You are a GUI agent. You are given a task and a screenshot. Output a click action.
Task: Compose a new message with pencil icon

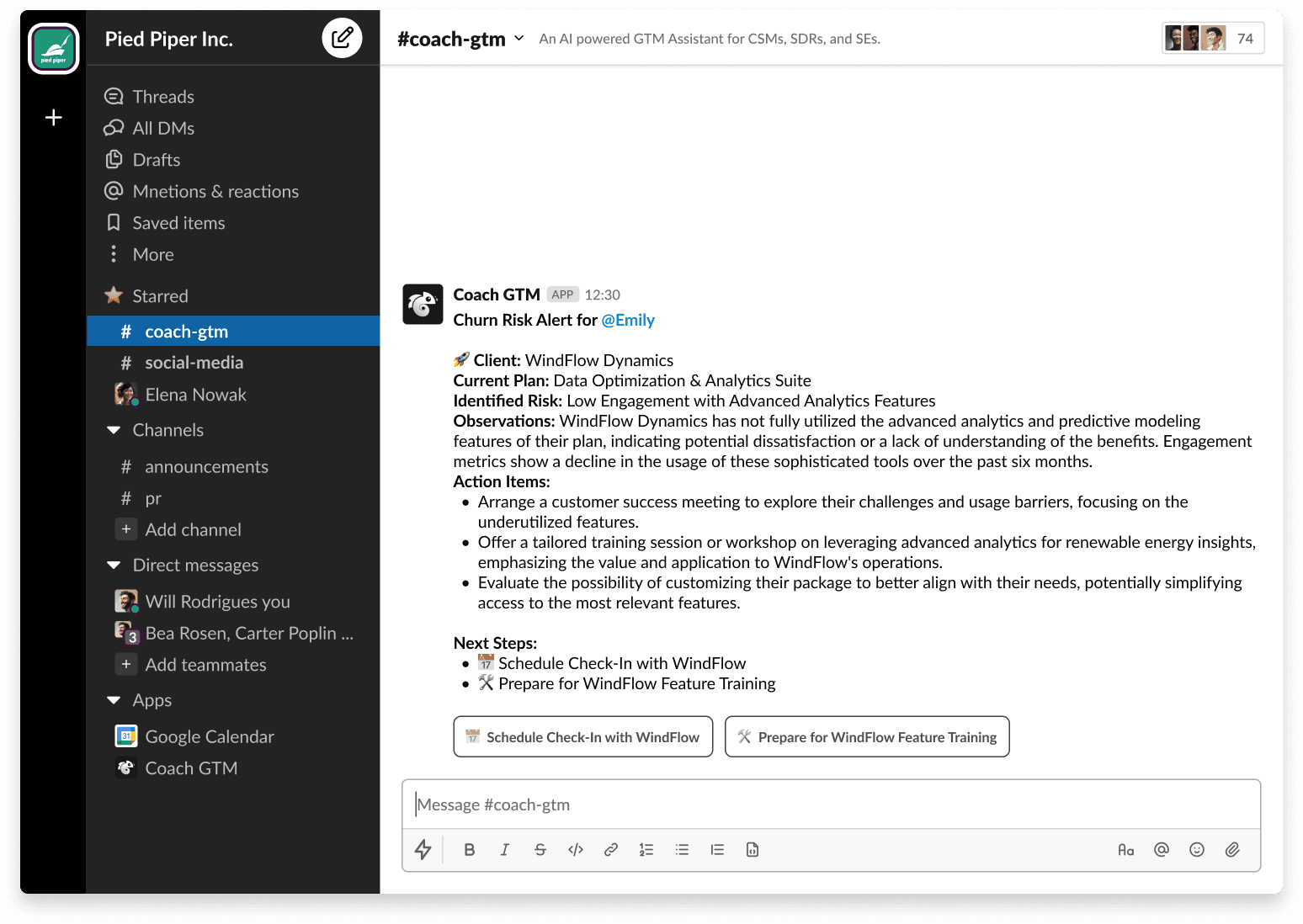tap(342, 38)
